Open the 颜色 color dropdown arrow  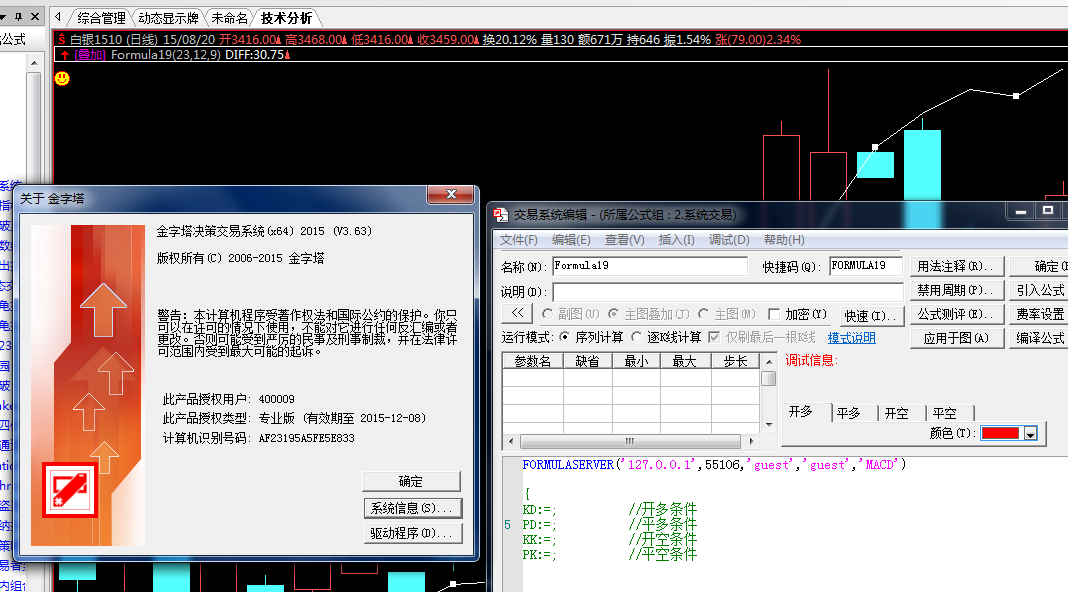point(1030,434)
